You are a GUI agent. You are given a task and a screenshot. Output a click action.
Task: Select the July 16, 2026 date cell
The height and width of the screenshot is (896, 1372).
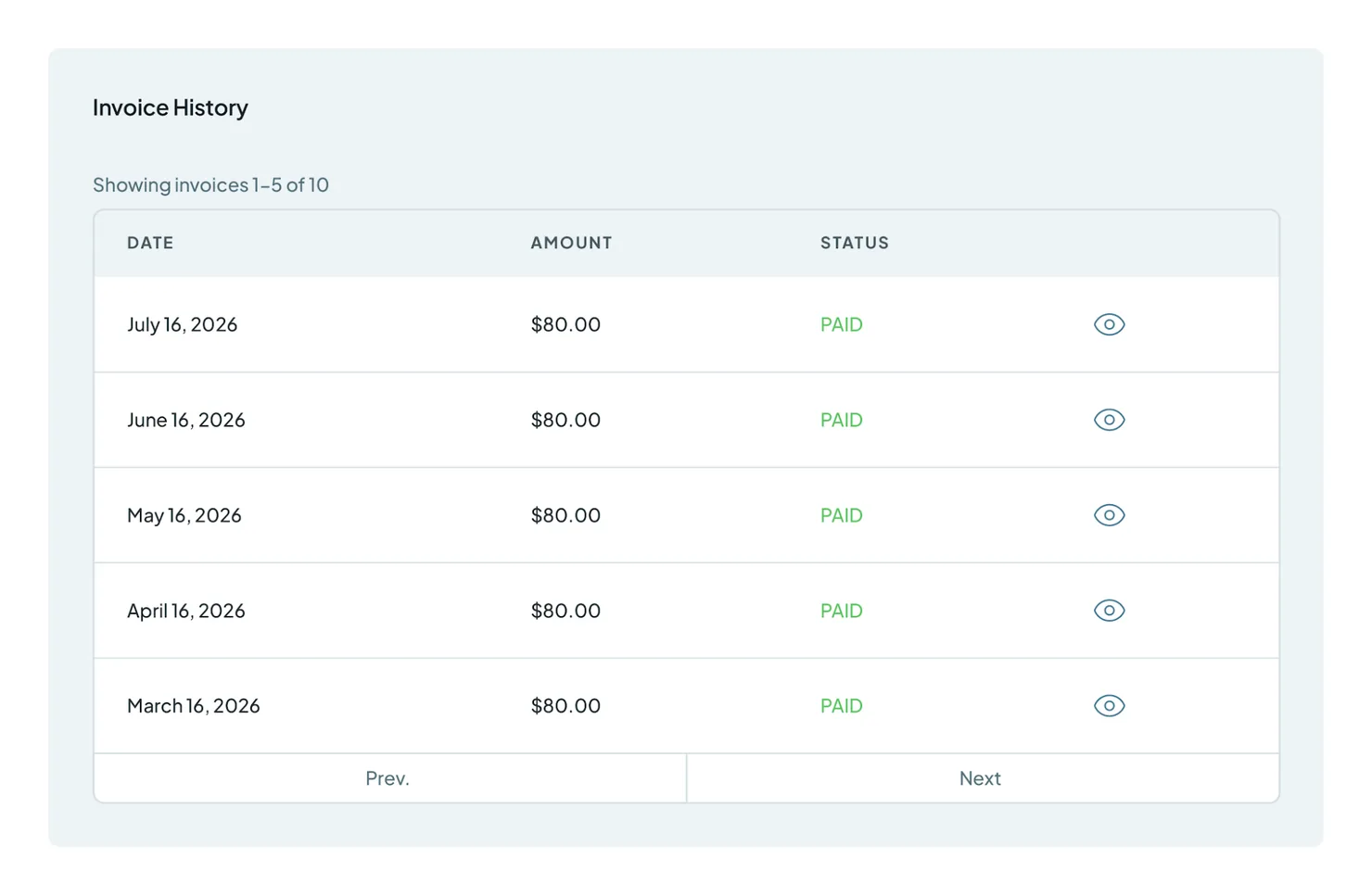182,324
